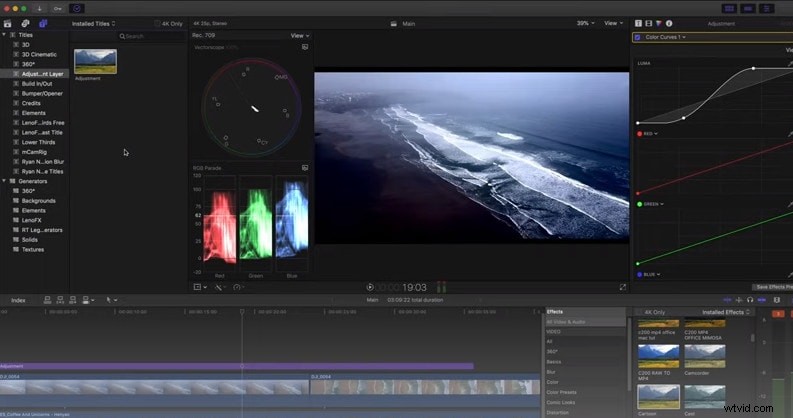Open the viewer View dropdown
This screenshot has height=418, width=793.
pos(613,23)
